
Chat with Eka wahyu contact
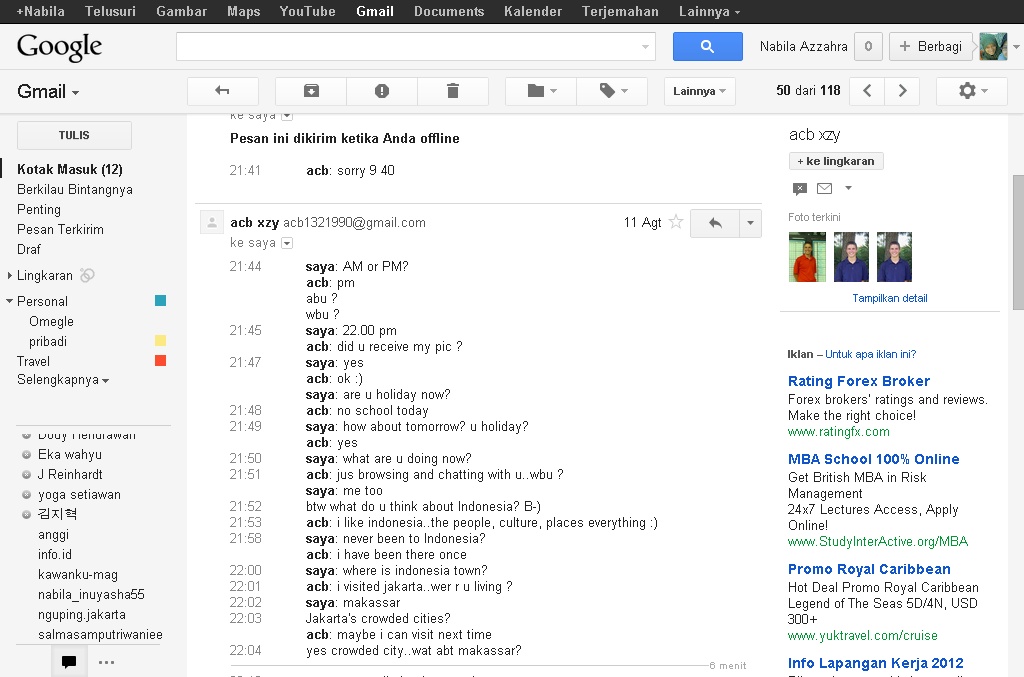pyautogui.click(x=70, y=454)
